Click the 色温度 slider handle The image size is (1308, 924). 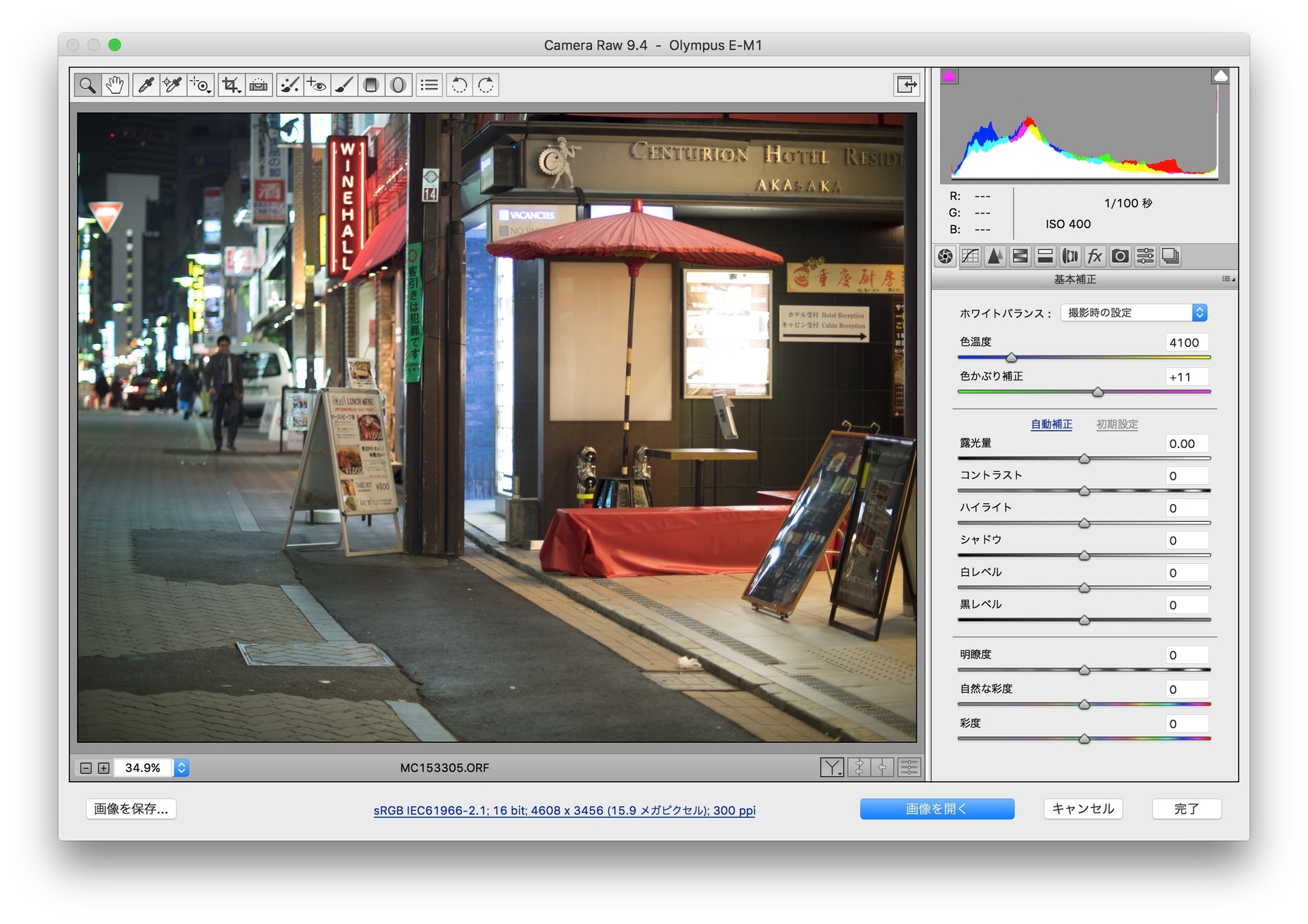pos(1011,357)
